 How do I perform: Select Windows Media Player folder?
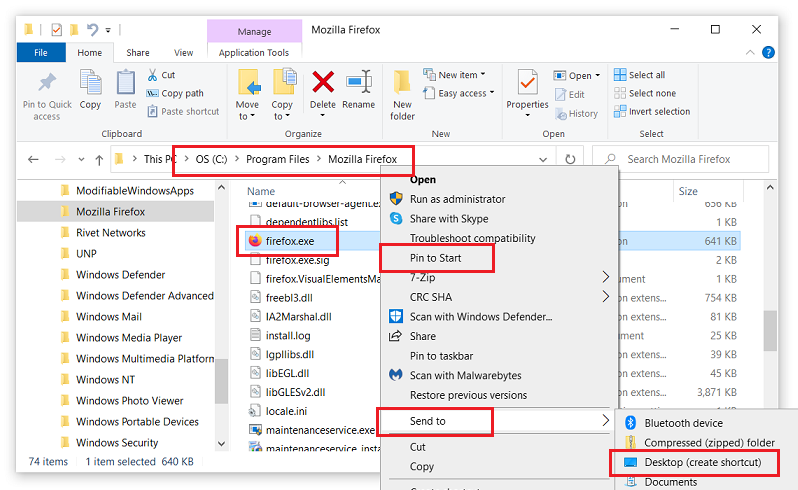click(x=129, y=338)
